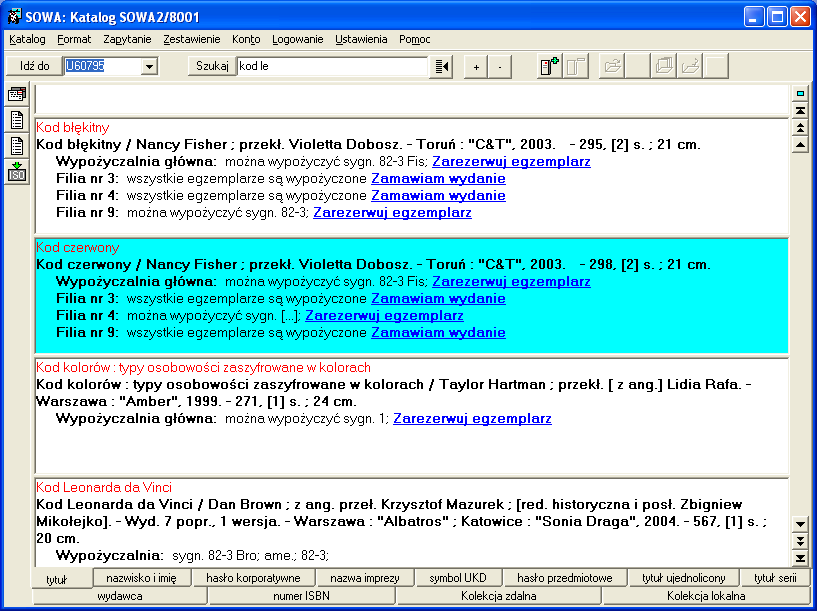Click the Szukaj button
Viewport: 817px width, 611px height.
tap(212, 66)
